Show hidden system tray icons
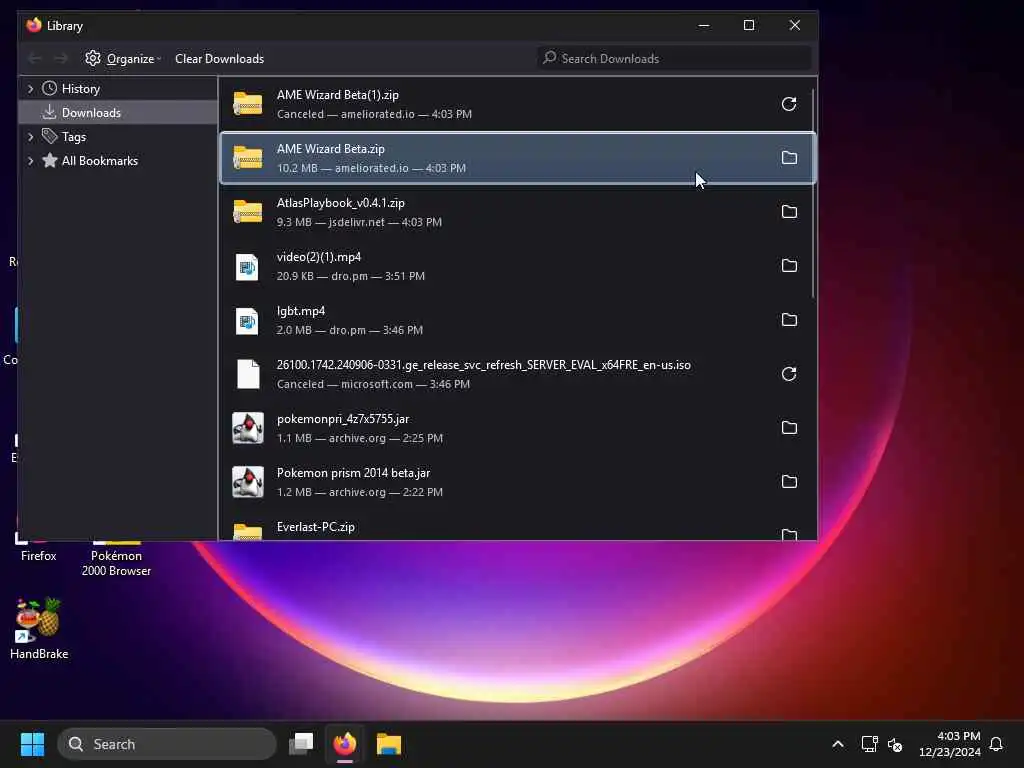This screenshot has width=1024, height=768. pyautogui.click(x=838, y=744)
